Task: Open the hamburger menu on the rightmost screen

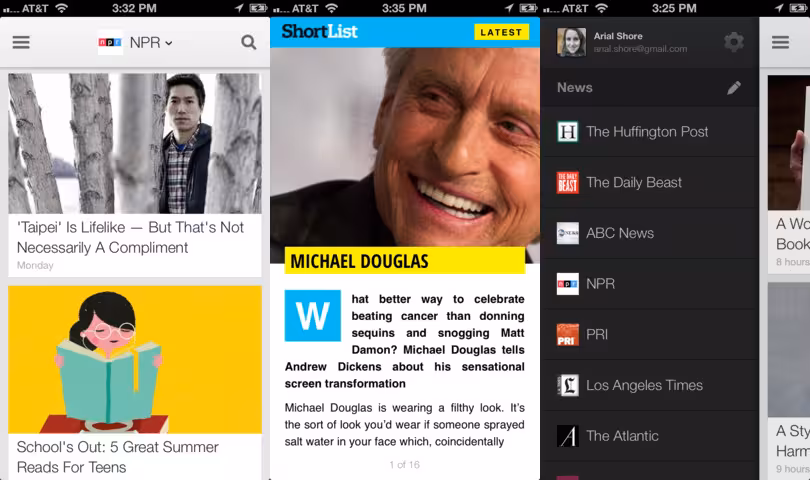Action: click(x=781, y=42)
